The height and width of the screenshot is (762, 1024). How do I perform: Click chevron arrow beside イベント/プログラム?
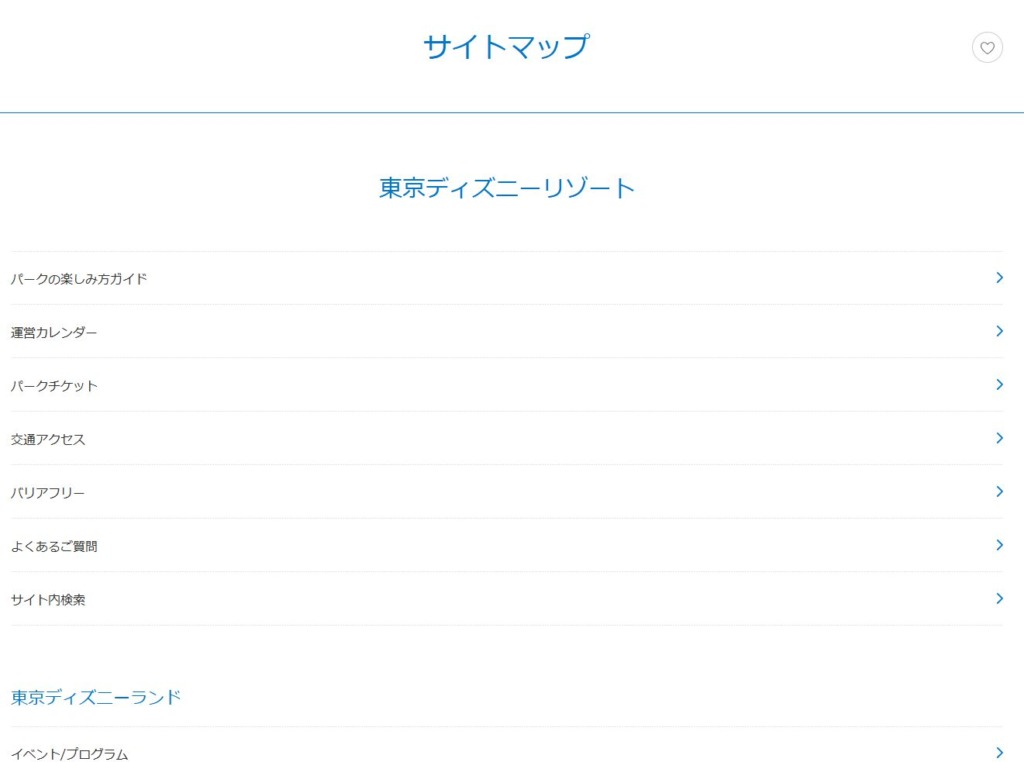999,753
